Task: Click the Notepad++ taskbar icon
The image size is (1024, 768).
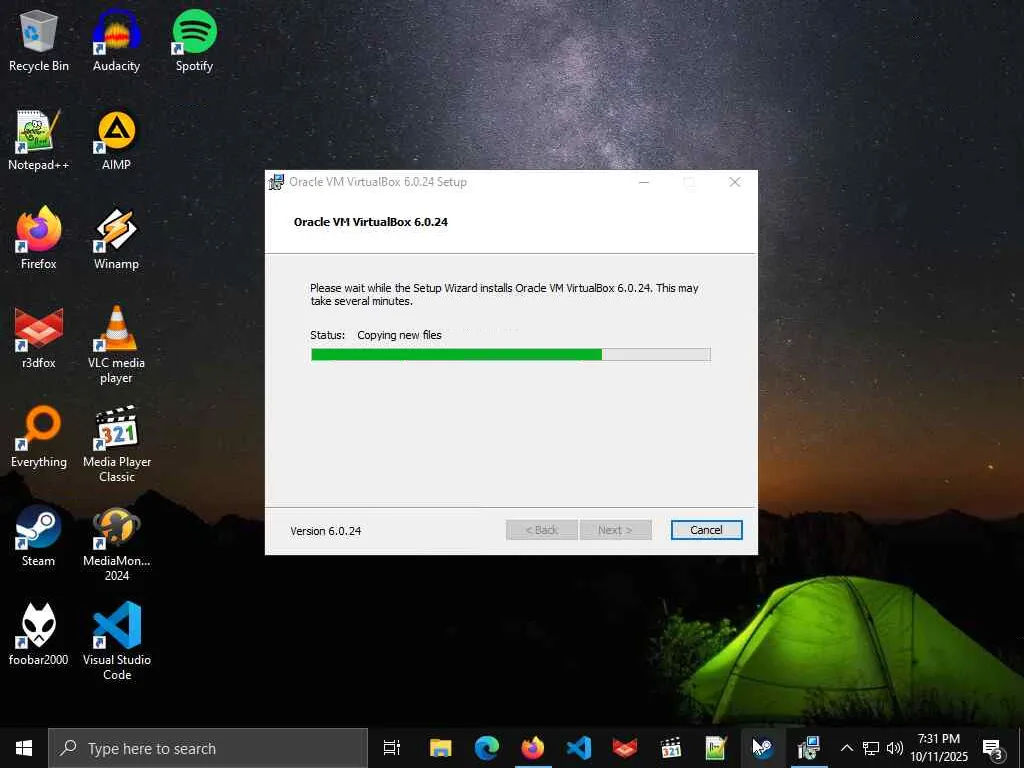Action: [716, 748]
